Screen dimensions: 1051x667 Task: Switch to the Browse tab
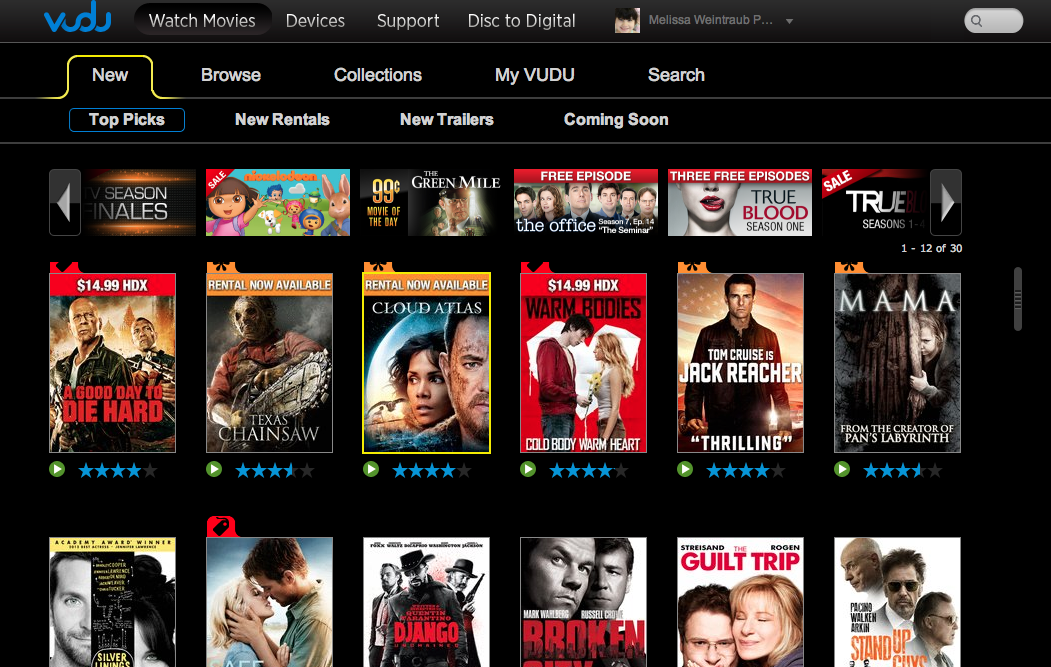point(231,75)
